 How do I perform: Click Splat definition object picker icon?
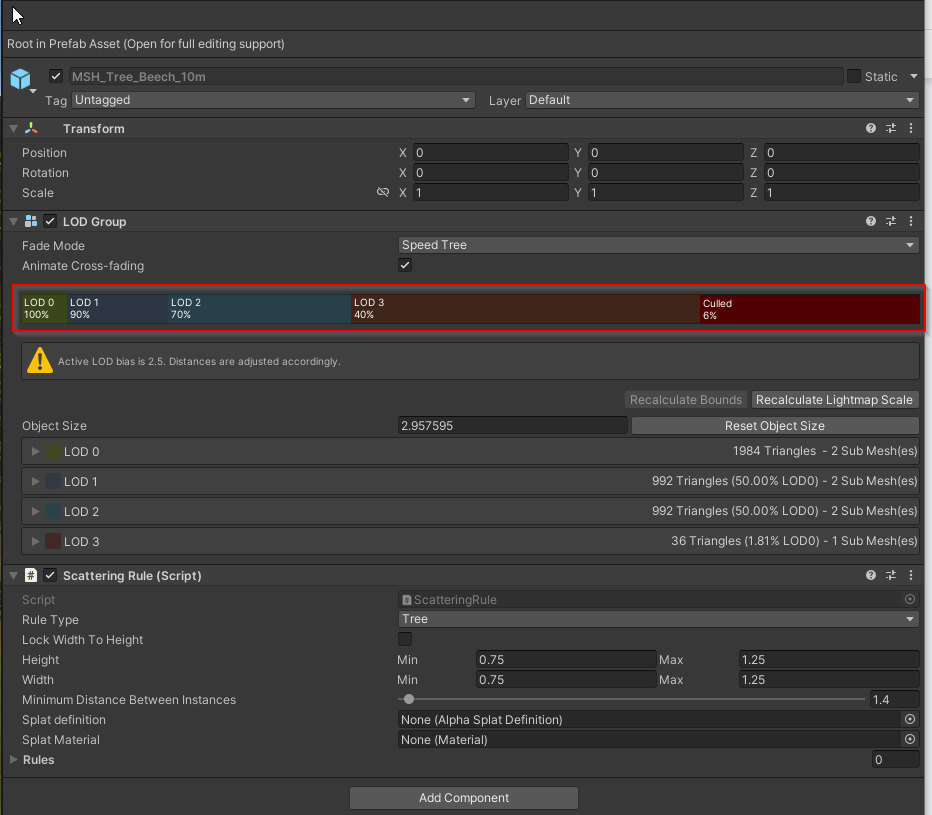pyautogui.click(x=910, y=720)
